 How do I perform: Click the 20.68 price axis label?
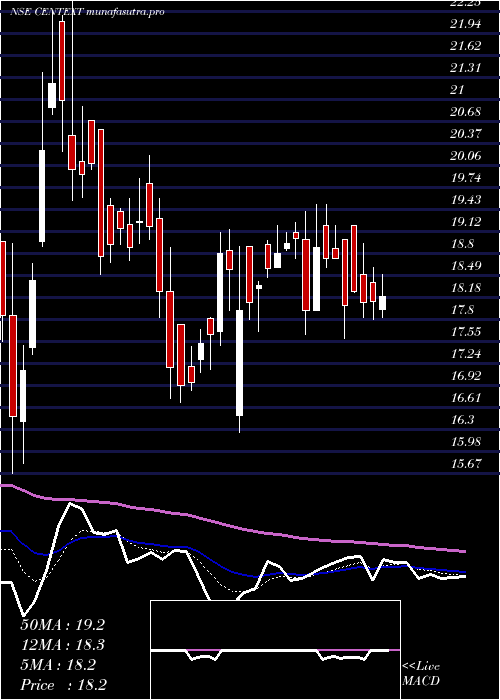point(466,112)
